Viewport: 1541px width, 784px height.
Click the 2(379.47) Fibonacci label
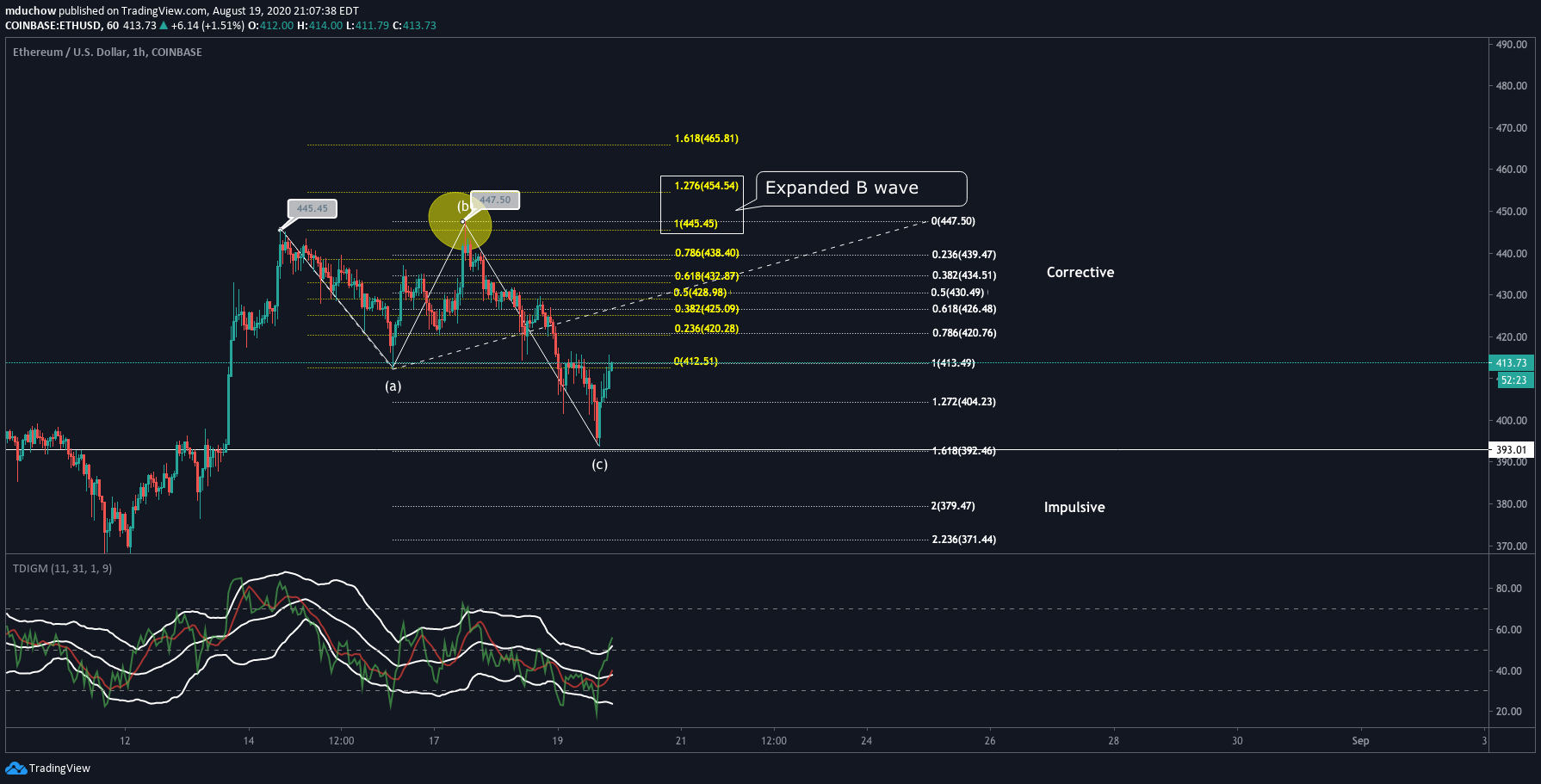tap(953, 506)
